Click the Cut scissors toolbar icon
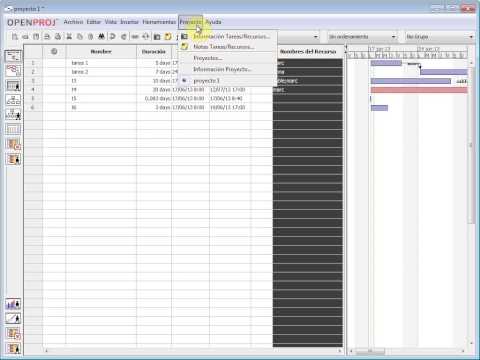Screen dimensions: 480x360 coord(69,36)
